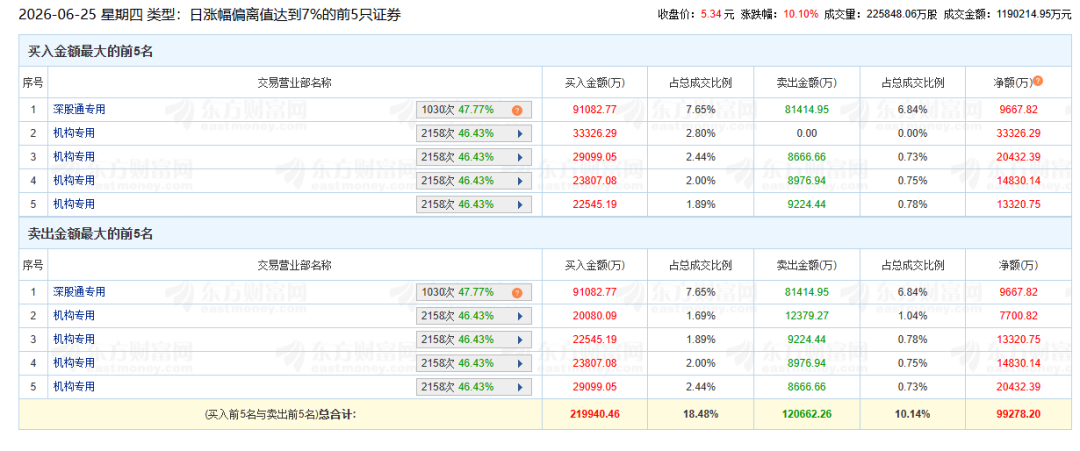Click 净额(万) header in the sell table
The image size is (1080, 451).
1017,266
